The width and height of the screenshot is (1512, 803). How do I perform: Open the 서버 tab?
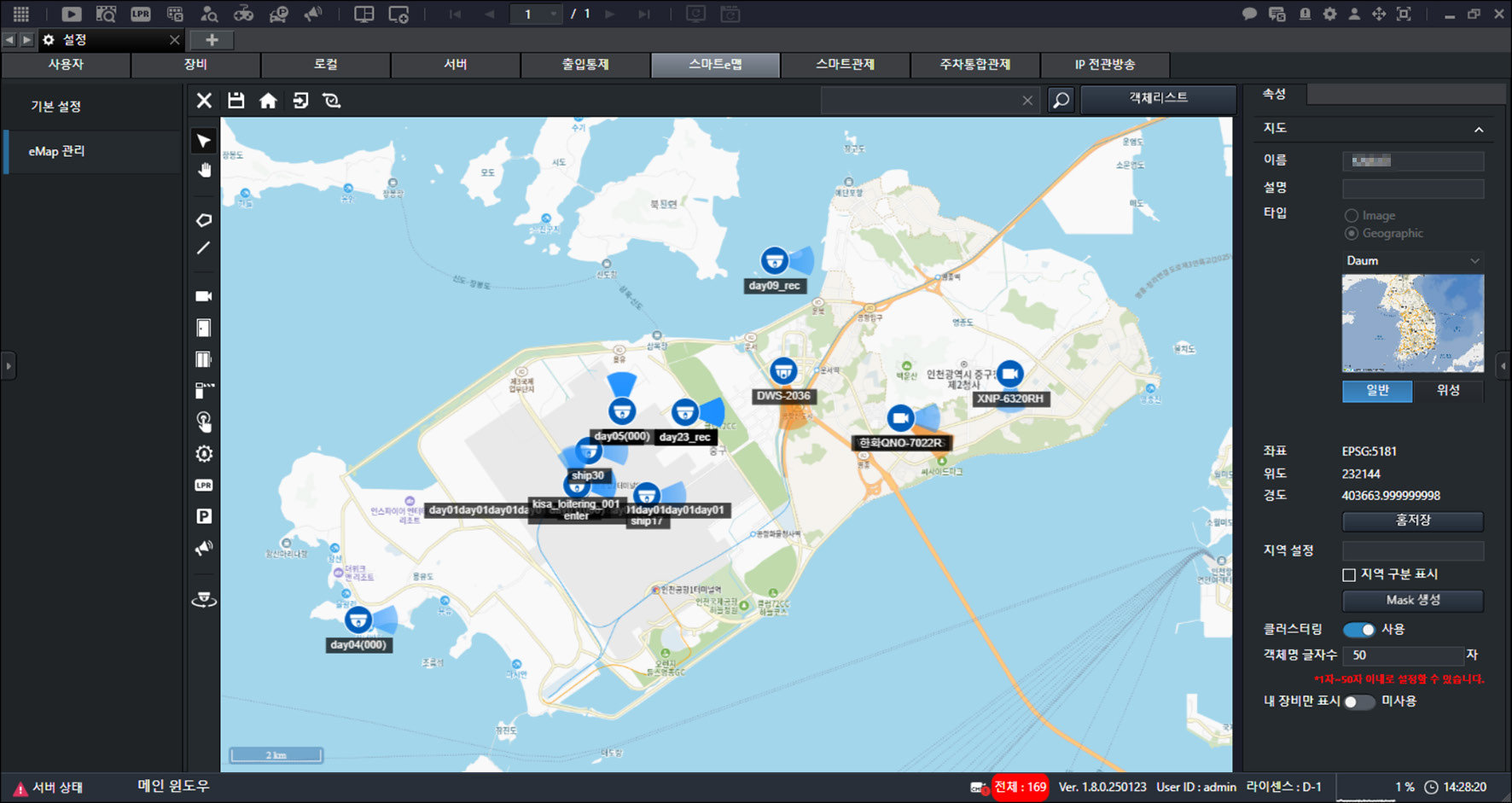point(456,65)
